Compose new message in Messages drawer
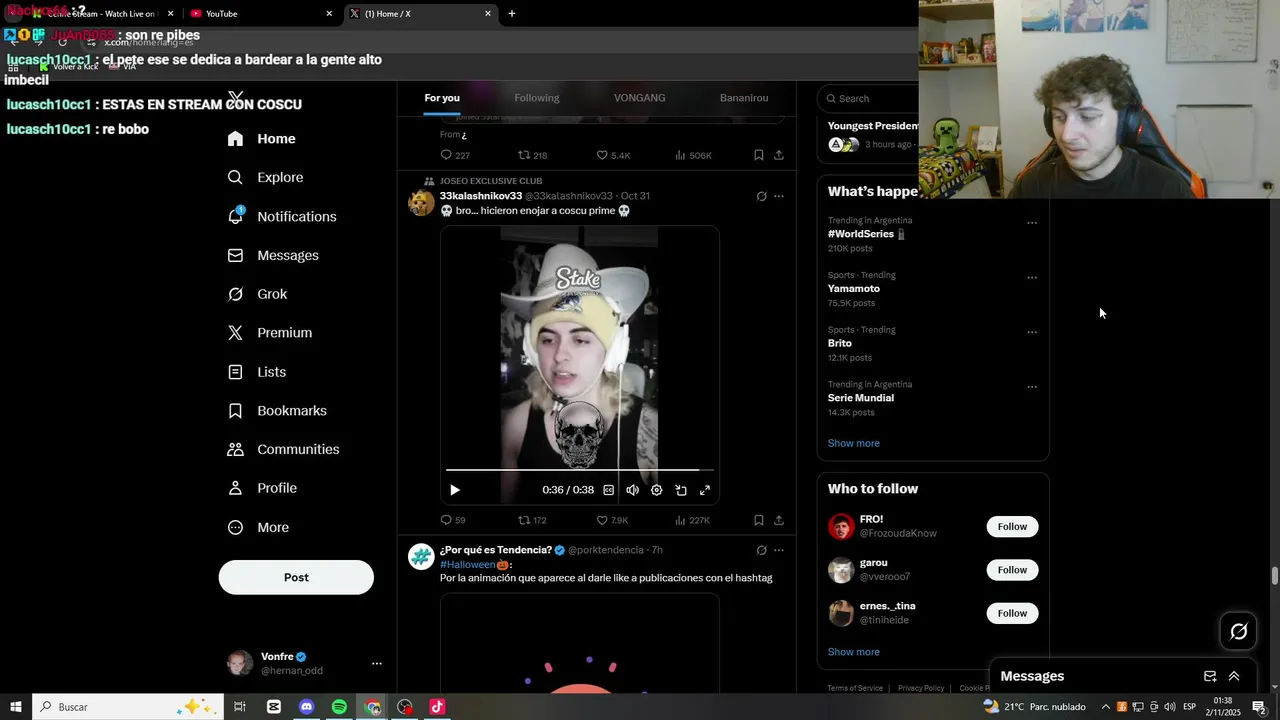The width and height of the screenshot is (1280, 720). pos(1210,676)
